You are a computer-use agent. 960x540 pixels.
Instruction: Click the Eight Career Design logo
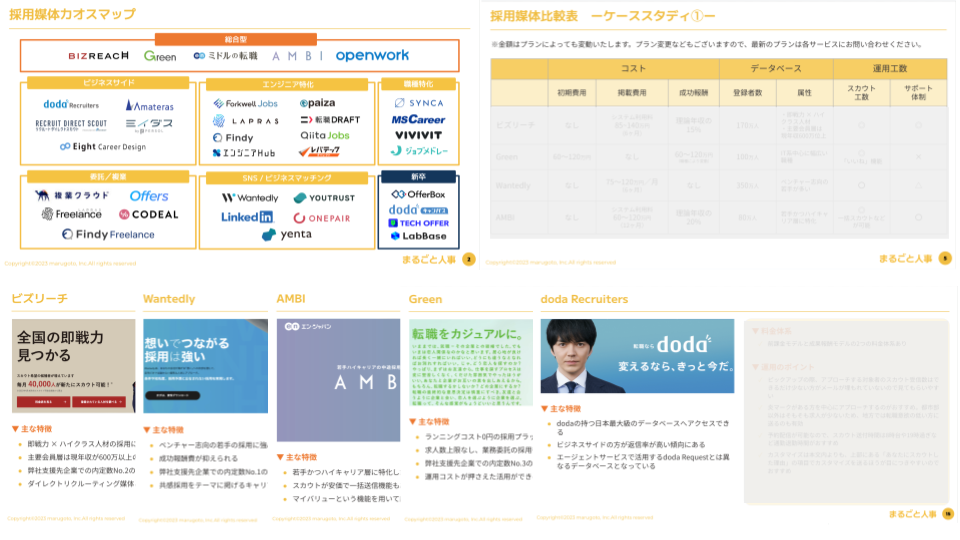click(x=103, y=146)
